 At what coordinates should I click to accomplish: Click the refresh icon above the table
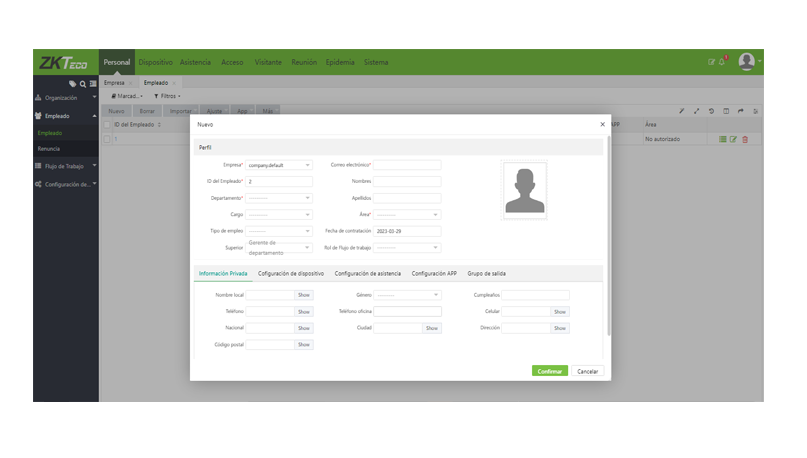[x=711, y=111]
